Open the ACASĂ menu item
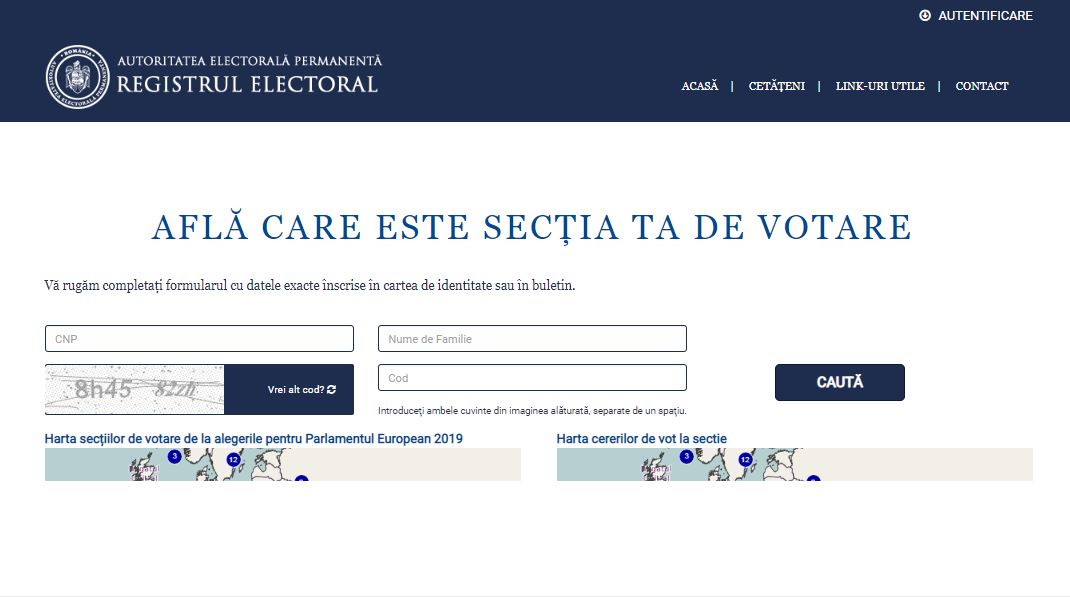The height and width of the screenshot is (597, 1070). click(700, 86)
